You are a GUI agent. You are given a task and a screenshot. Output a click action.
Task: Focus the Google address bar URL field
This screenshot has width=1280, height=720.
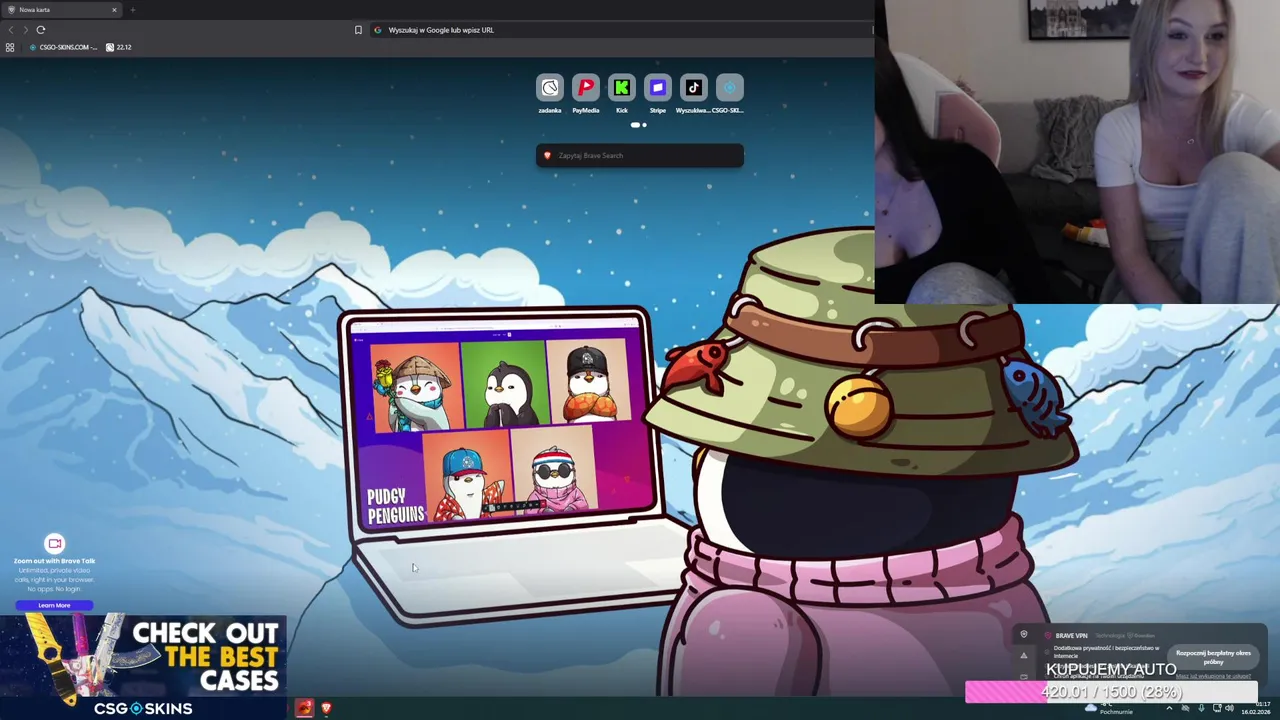pos(620,30)
